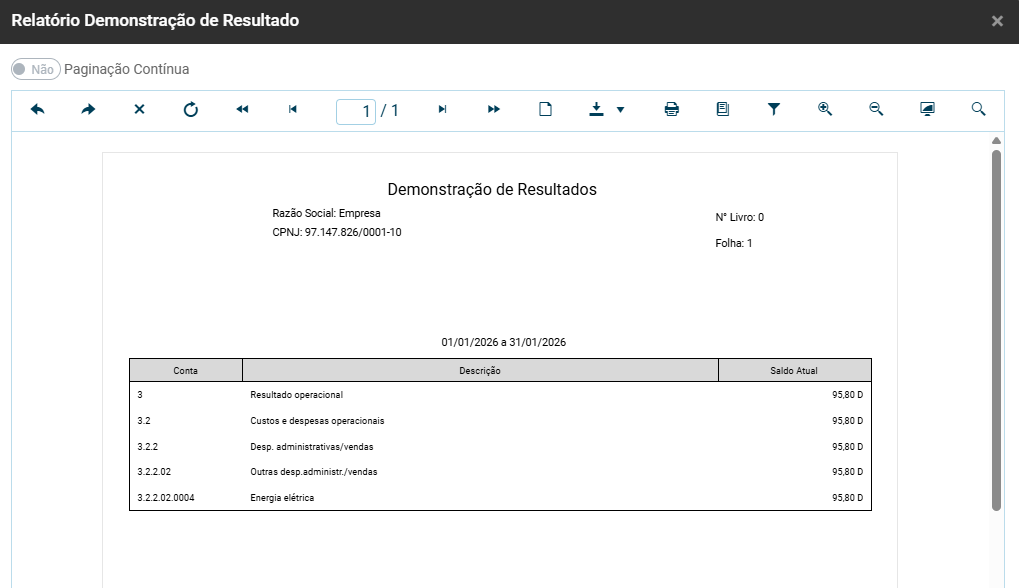Click Outras desp.administr./vendas description
This screenshot has width=1019, height=588.
314,472
